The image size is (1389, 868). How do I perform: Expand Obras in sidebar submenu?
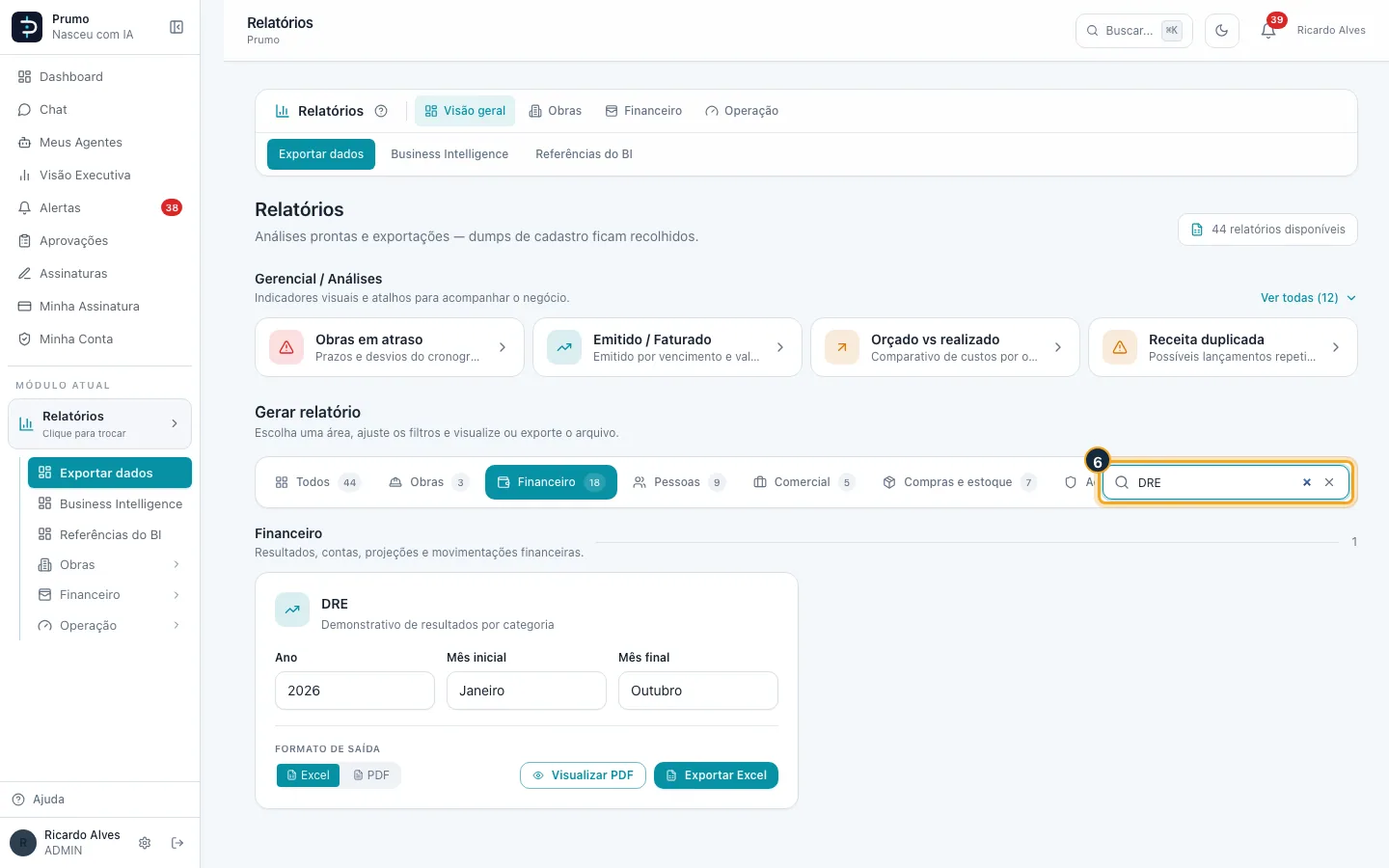(110, 565)
